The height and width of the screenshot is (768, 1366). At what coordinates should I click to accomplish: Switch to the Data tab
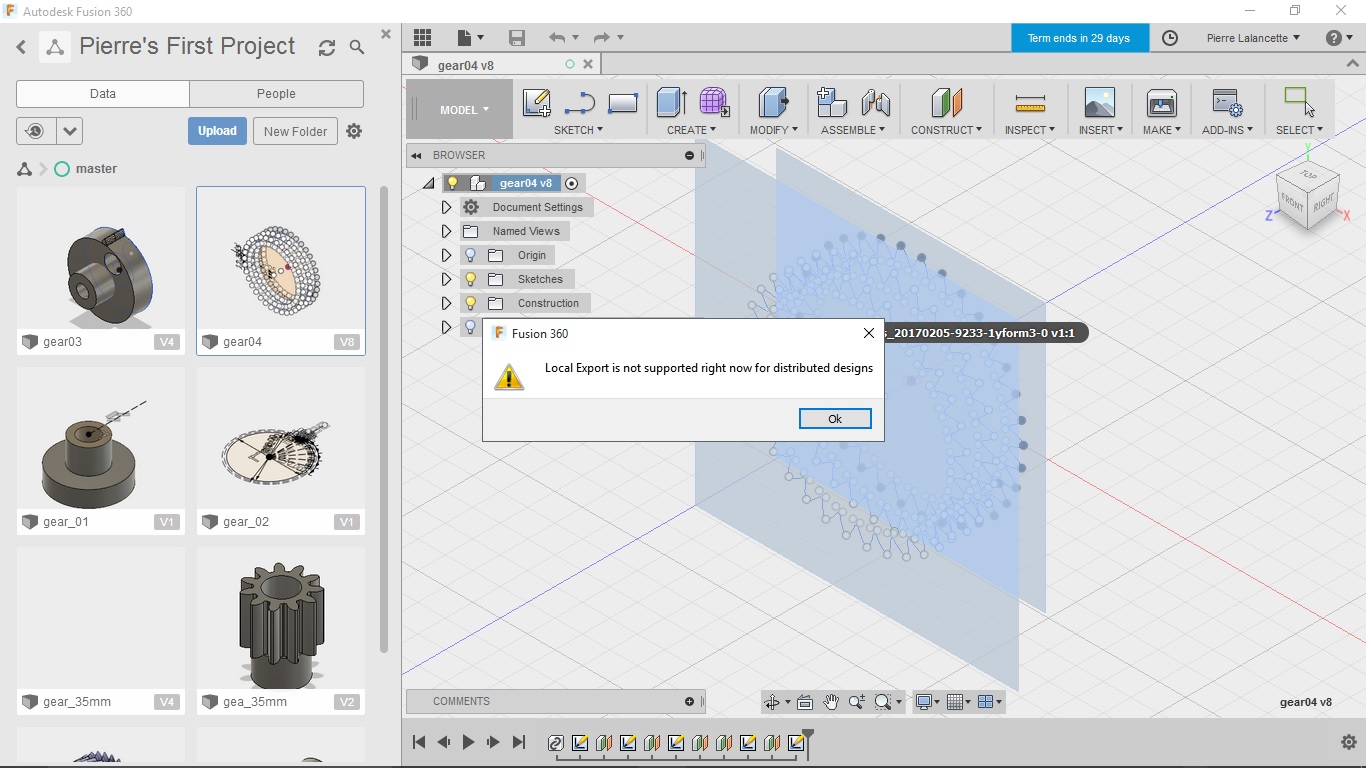point(103,94)
